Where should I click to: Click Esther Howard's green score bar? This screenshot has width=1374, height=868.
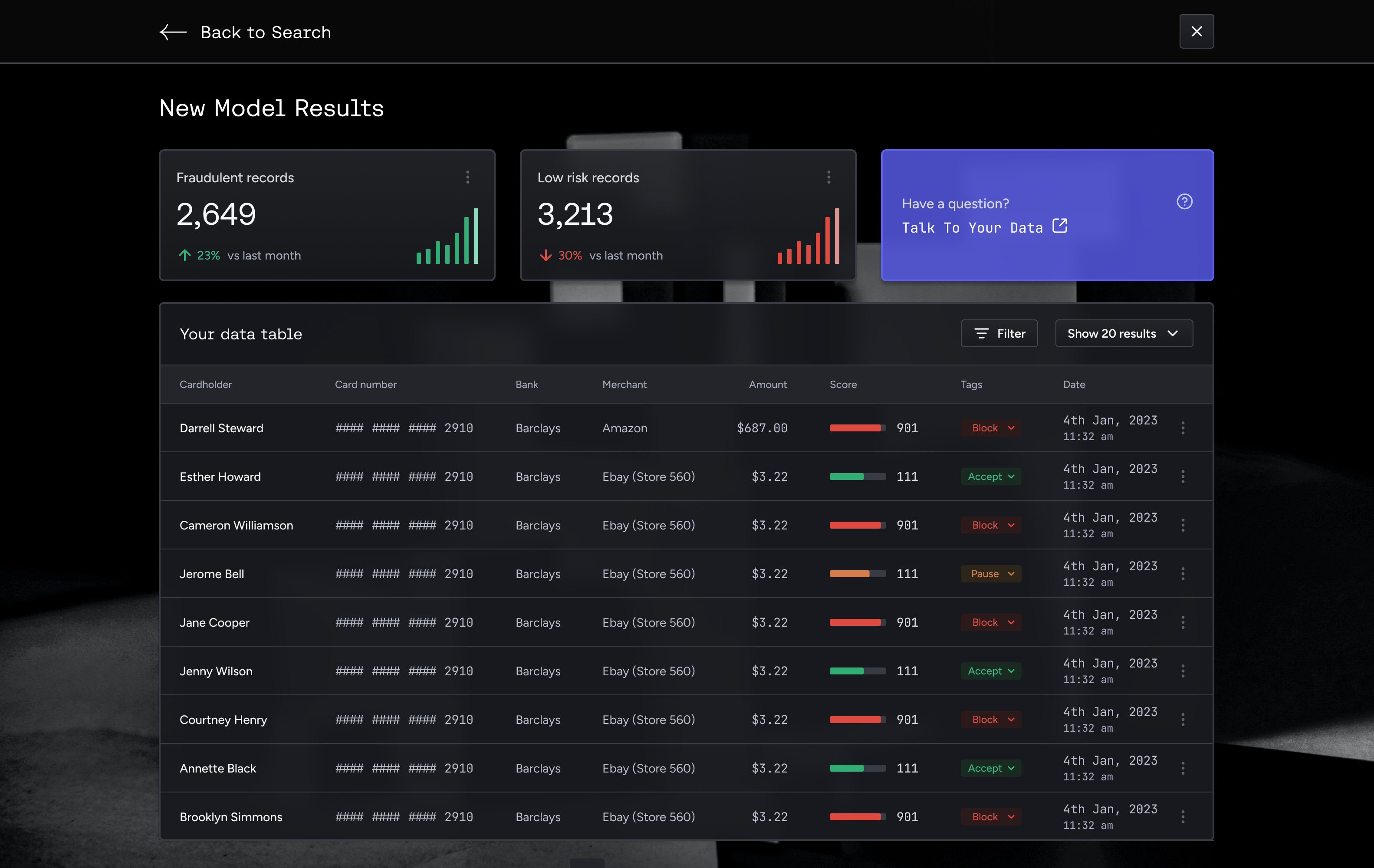coord(858,477)
